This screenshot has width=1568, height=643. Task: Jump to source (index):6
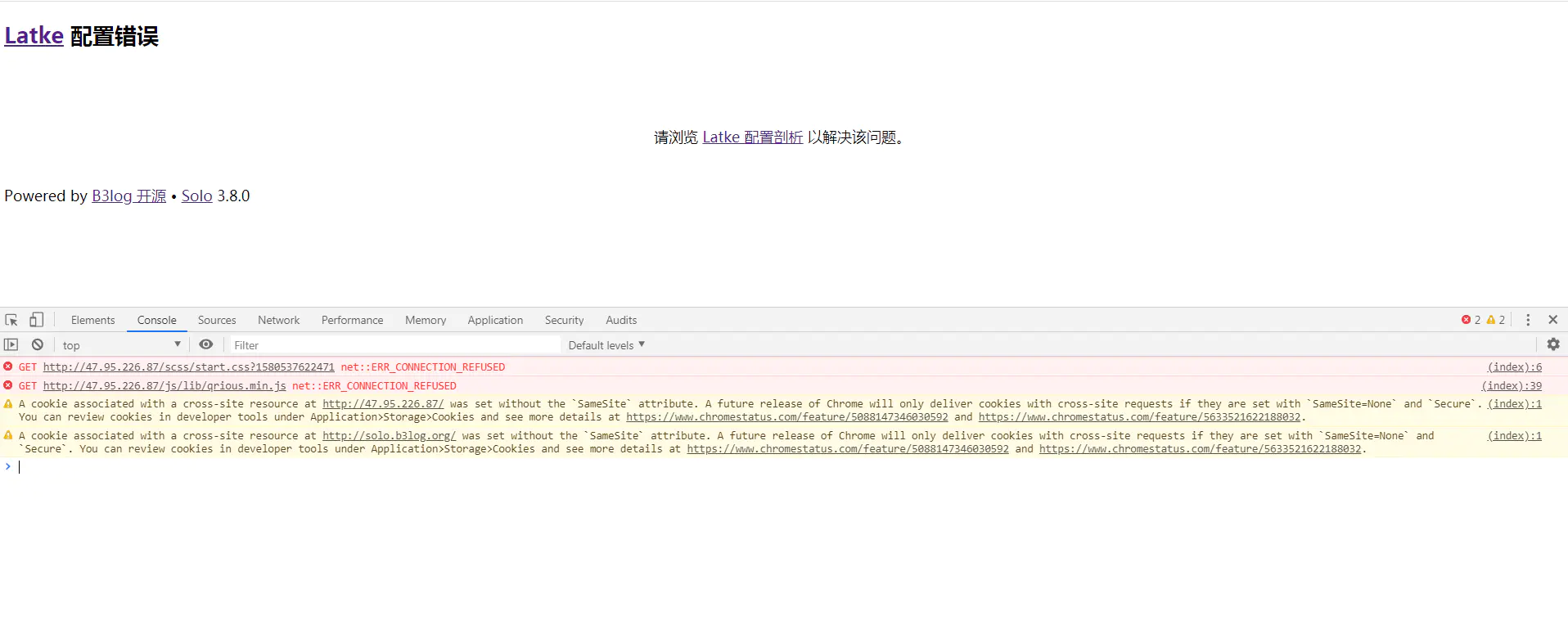tap(1514, 367)
